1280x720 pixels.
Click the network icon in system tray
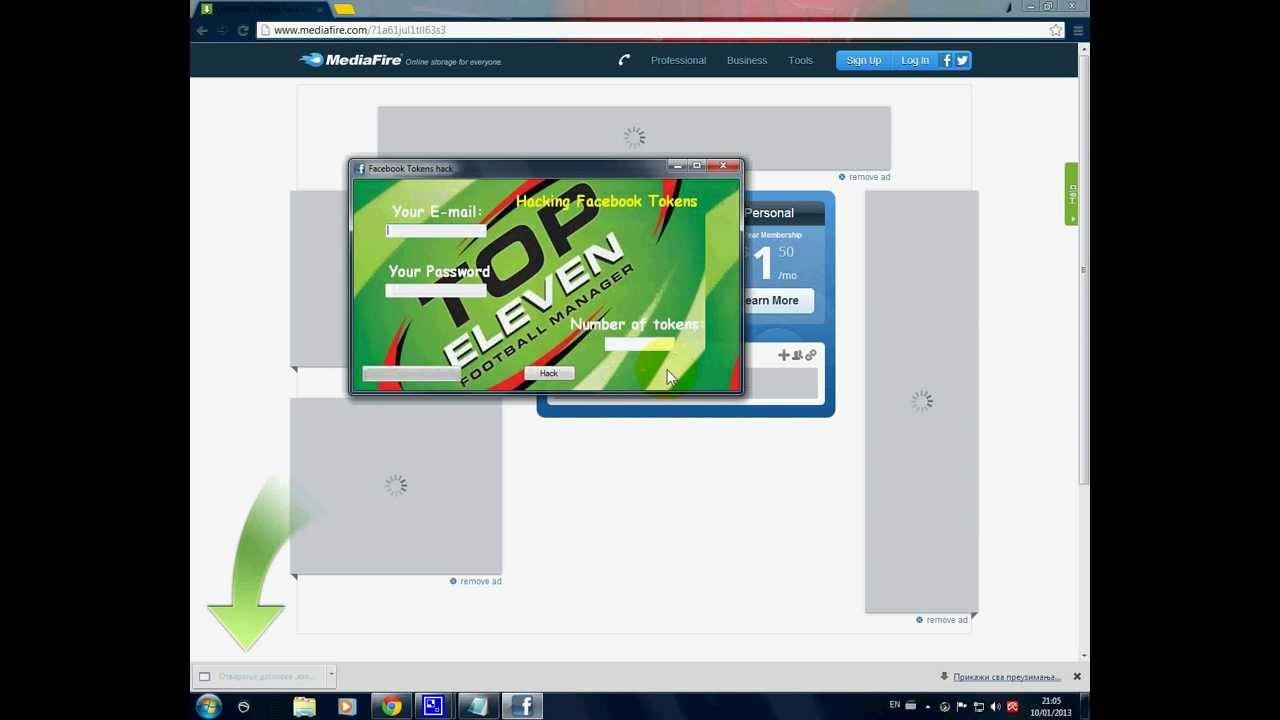979,707
